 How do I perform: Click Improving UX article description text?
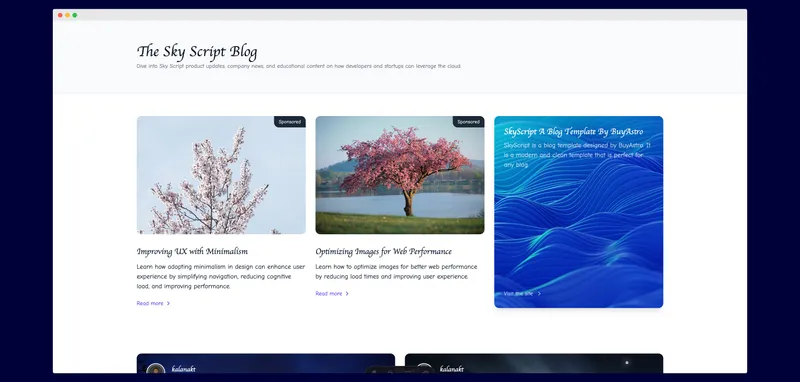(221, 276)
